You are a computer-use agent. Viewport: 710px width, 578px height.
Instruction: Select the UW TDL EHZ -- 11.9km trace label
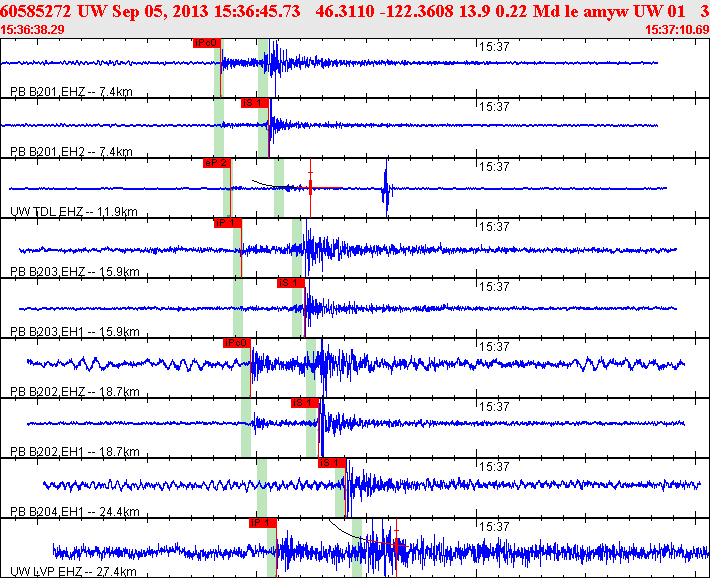[73, 212]
